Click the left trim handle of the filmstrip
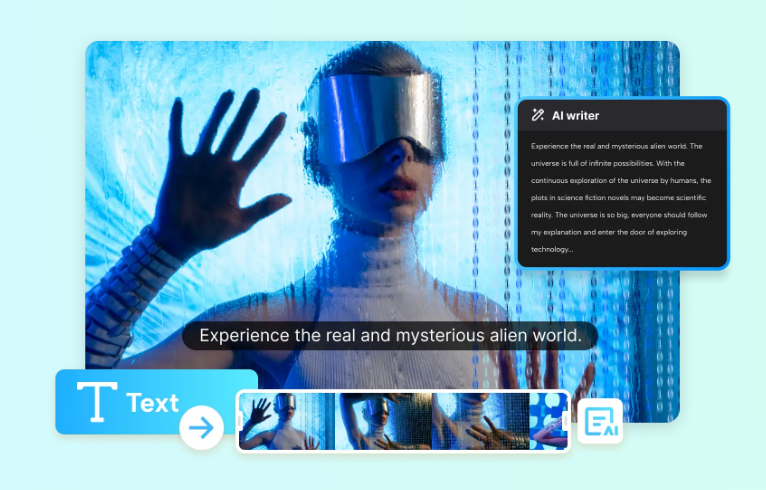 pyautogui.click(x=240, y=421)
